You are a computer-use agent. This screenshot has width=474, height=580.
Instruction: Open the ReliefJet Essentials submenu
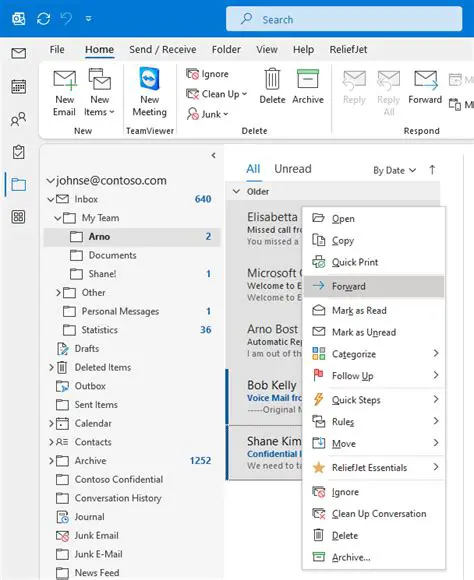click(374, 468)
